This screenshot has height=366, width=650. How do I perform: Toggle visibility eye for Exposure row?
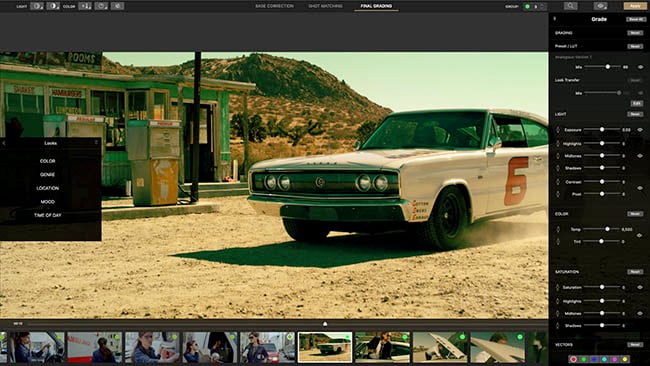tap(640, 130)
